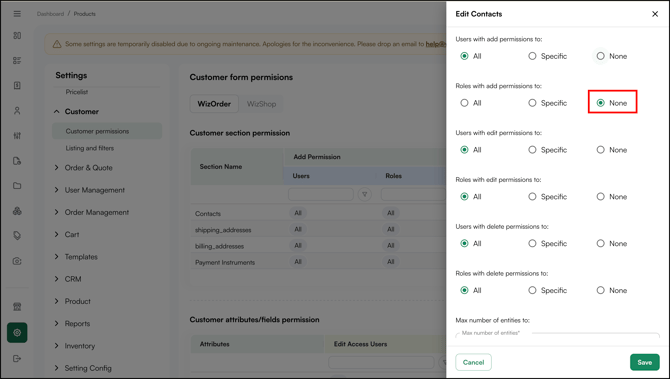Click the Products breadcrumb
Viewport: 670px width, 379px height.
point(85,14)
